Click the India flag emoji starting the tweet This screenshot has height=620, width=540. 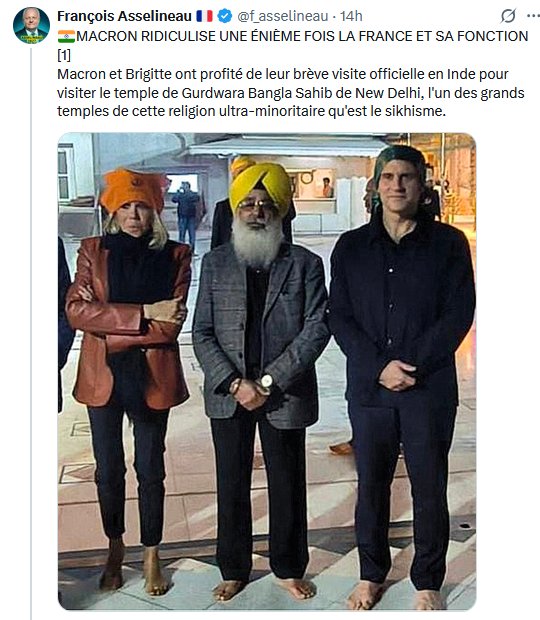coord(66,36)
